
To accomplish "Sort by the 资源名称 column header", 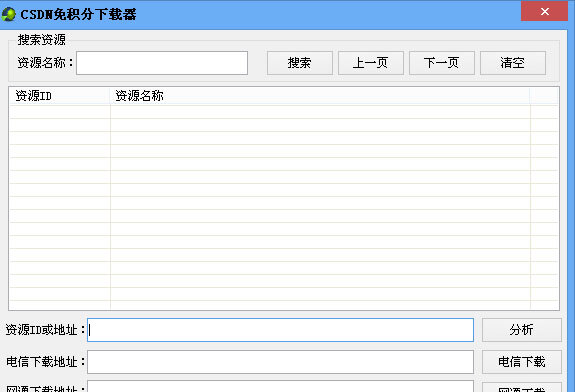I will (x=320, y=96).
